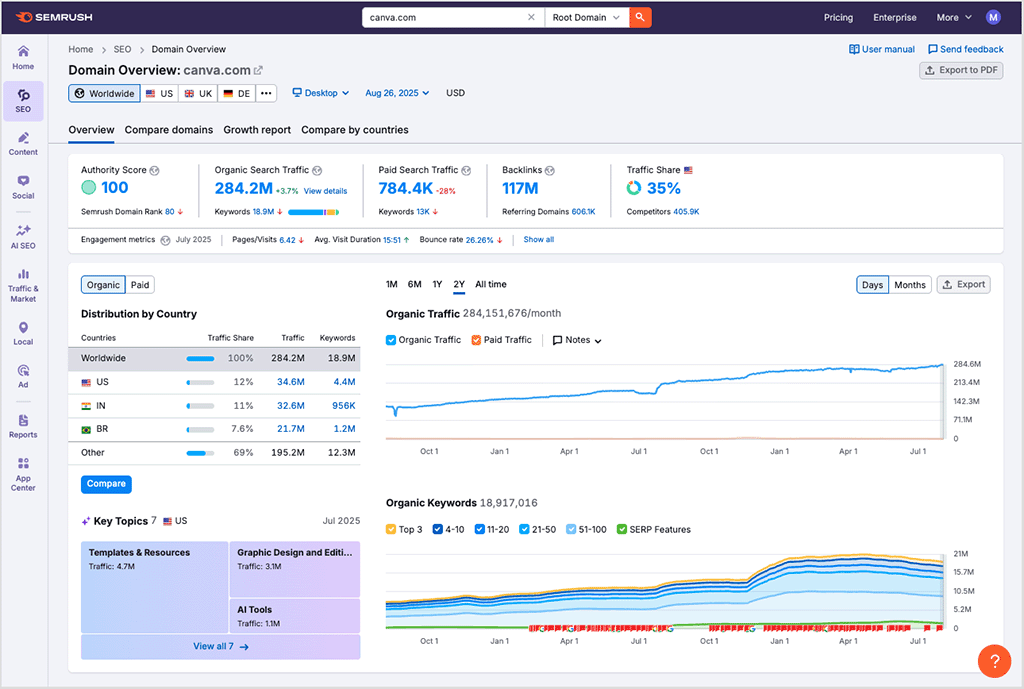Click the Traffic Share donut chart
This screenshot has height=689, width=1024.
coord(633,189)
